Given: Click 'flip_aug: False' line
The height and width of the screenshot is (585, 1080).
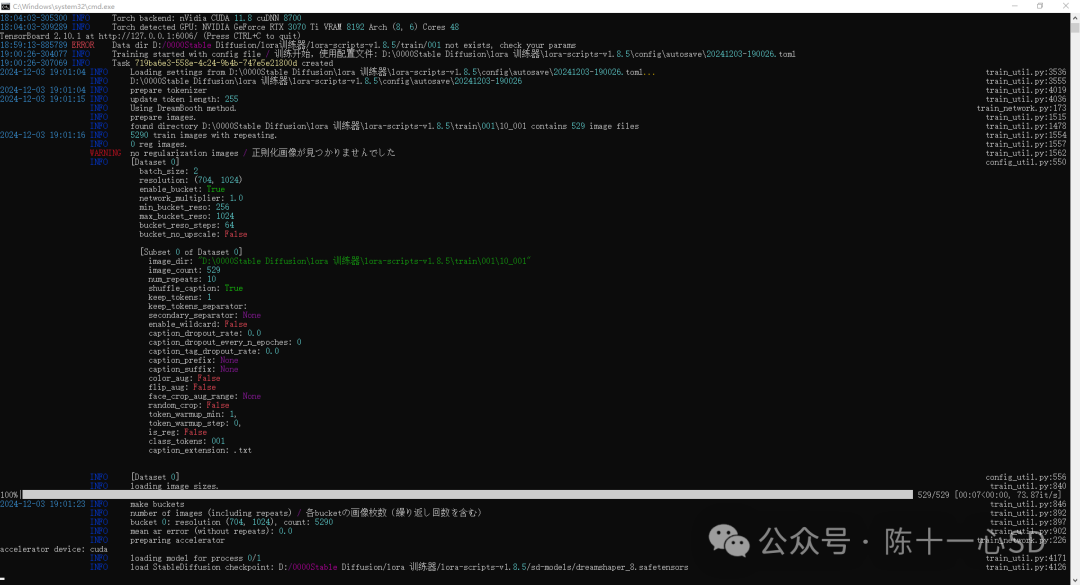Looking at the screenshot, I should tap(182, 387).
